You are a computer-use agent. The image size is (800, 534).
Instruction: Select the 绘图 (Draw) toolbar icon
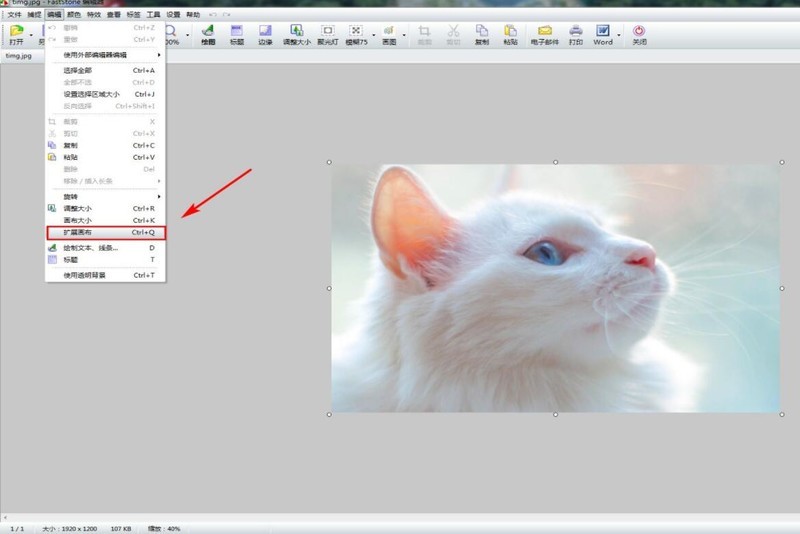(207, 35)
